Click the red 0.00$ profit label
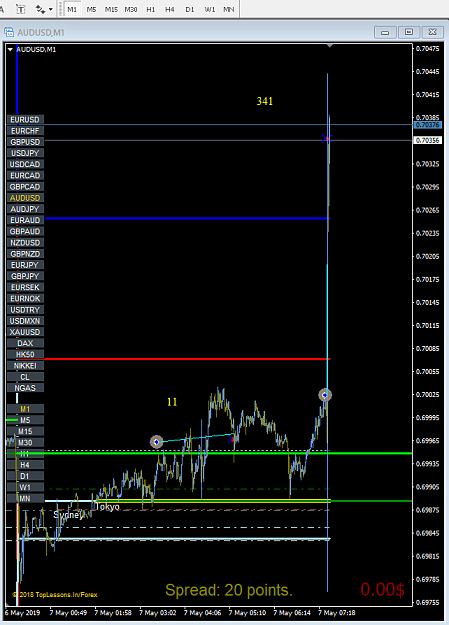 [x=382, y=589]
